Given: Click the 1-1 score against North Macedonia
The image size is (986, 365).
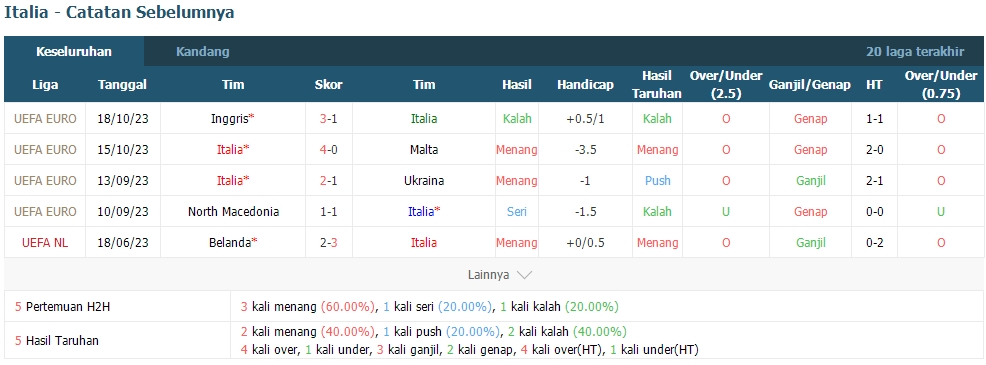Looking at the screenshot, I should pyautogui.click(x=328, y=211).
